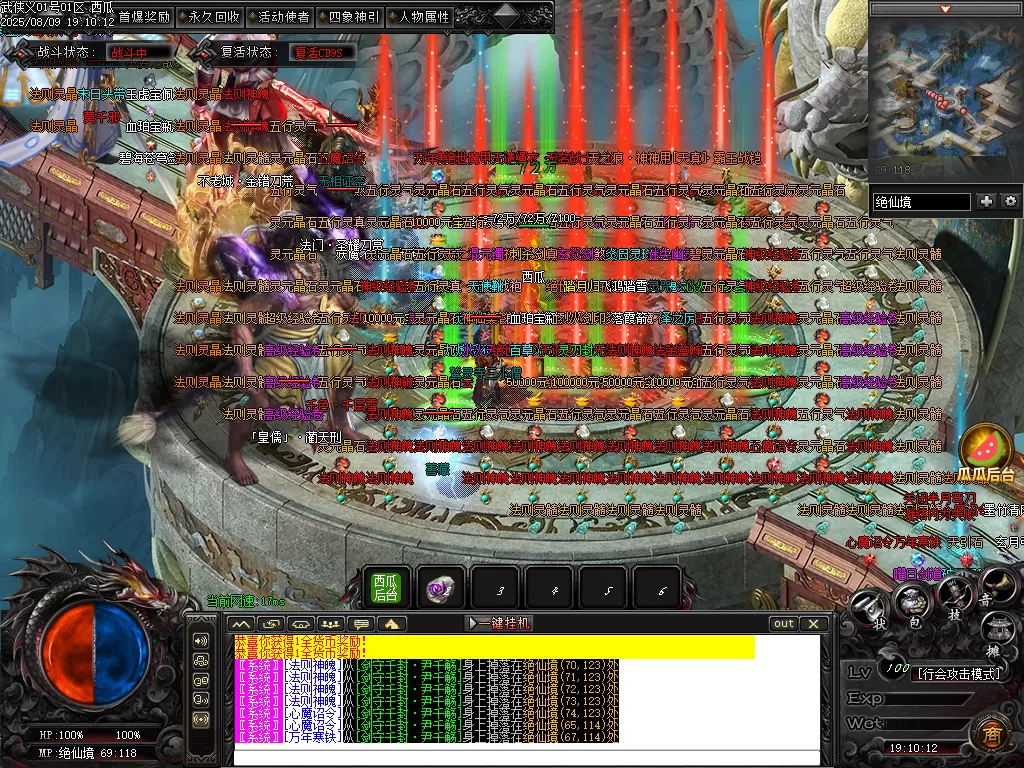Open the bag (包) inventory
Image resolution: width=1024 pixels, height=768 pixels.
[x=912, y=601]
